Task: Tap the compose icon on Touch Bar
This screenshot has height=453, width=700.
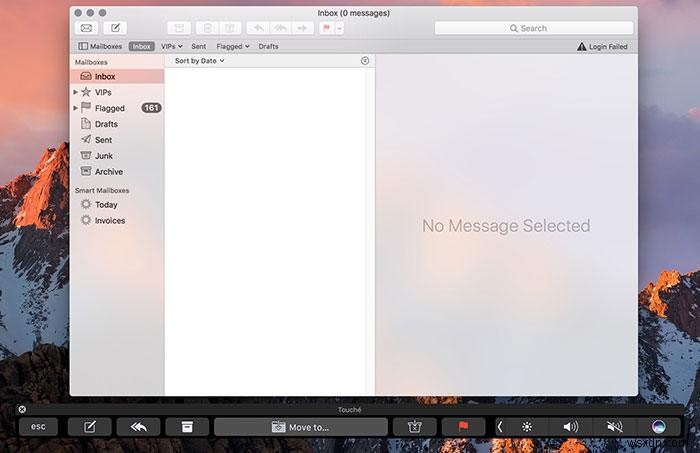Action: point(90,427)
